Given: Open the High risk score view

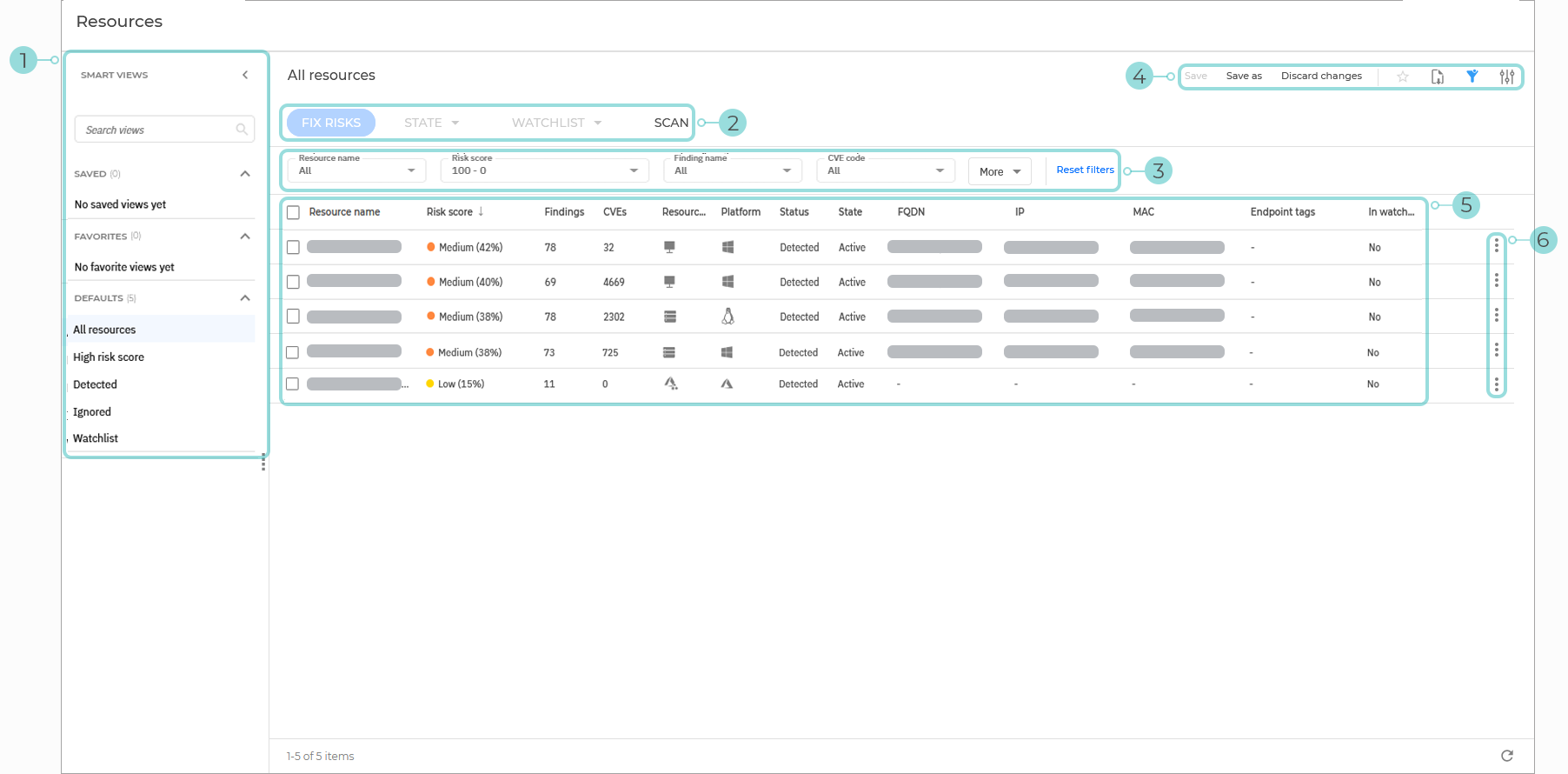Looking at the screenshot, I should [x=109, y=357].
